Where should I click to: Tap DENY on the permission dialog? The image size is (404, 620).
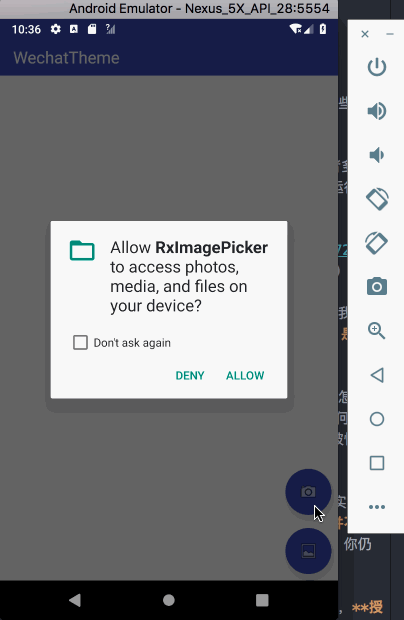(x=190, y=375)
